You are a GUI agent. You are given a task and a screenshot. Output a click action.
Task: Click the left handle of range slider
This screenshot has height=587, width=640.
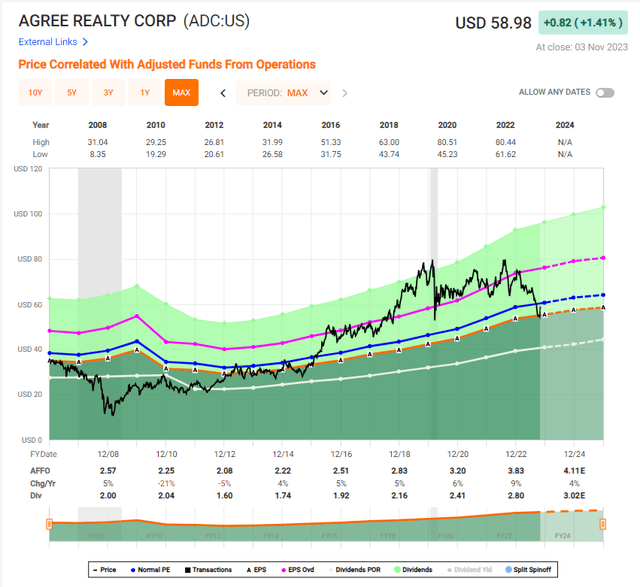49,523
